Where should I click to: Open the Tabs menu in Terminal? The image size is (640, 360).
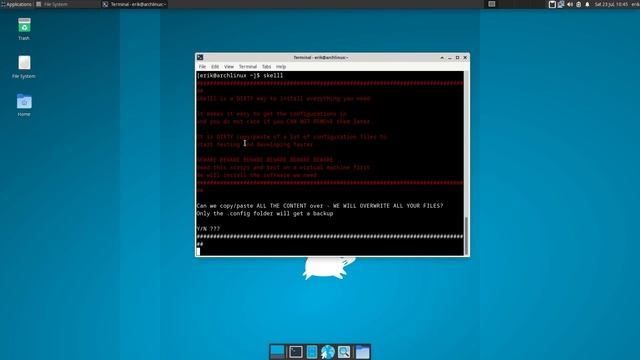267,67
